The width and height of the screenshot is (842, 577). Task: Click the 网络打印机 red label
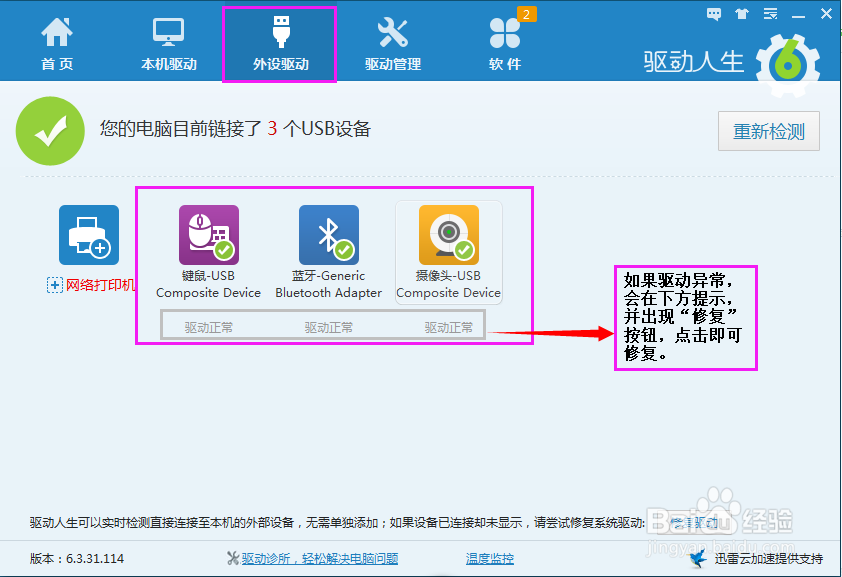[x=100, y=285]
